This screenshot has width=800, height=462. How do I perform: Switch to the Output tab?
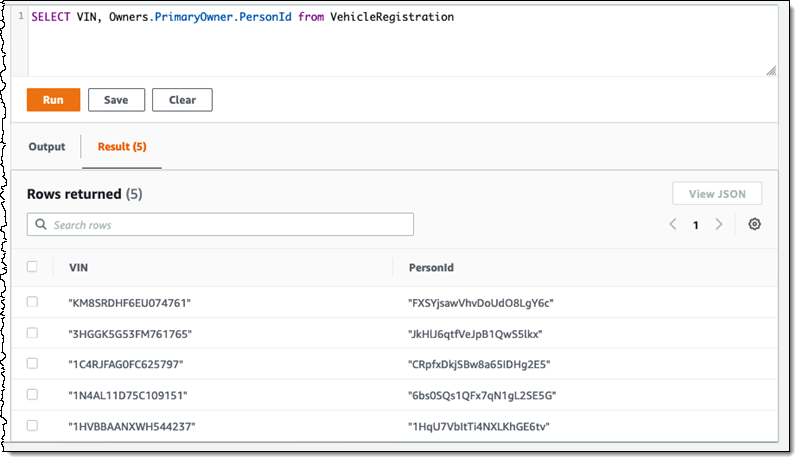[47, 147]
